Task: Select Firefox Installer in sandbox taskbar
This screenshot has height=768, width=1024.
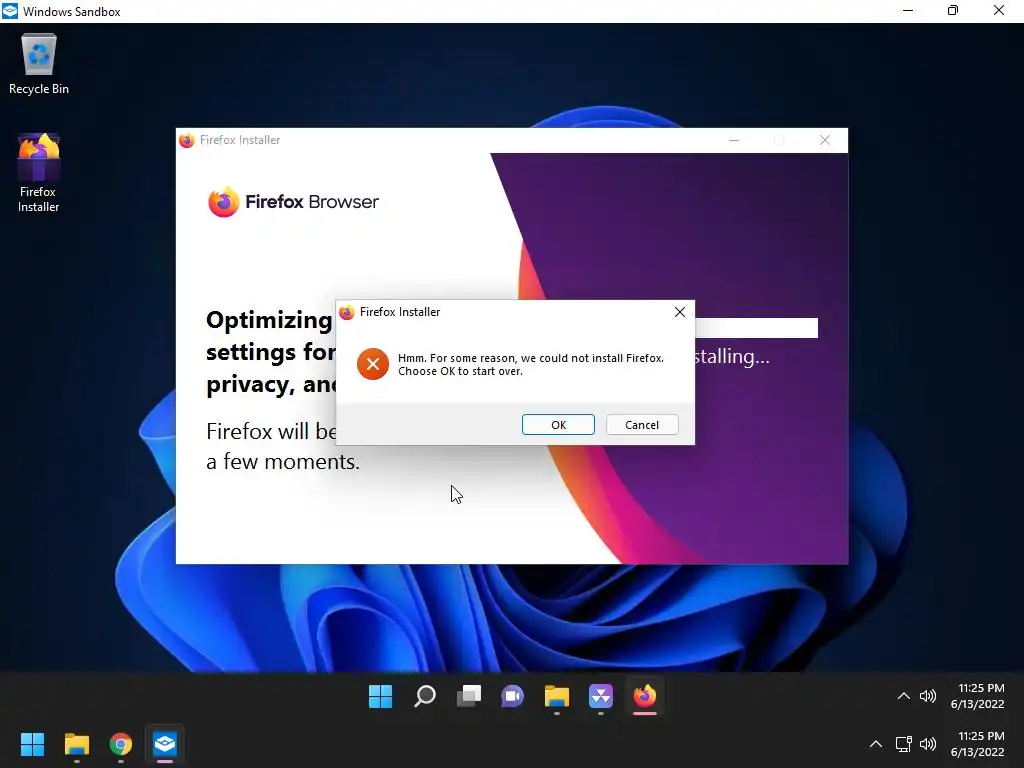Action: click(x=645, y=696)
